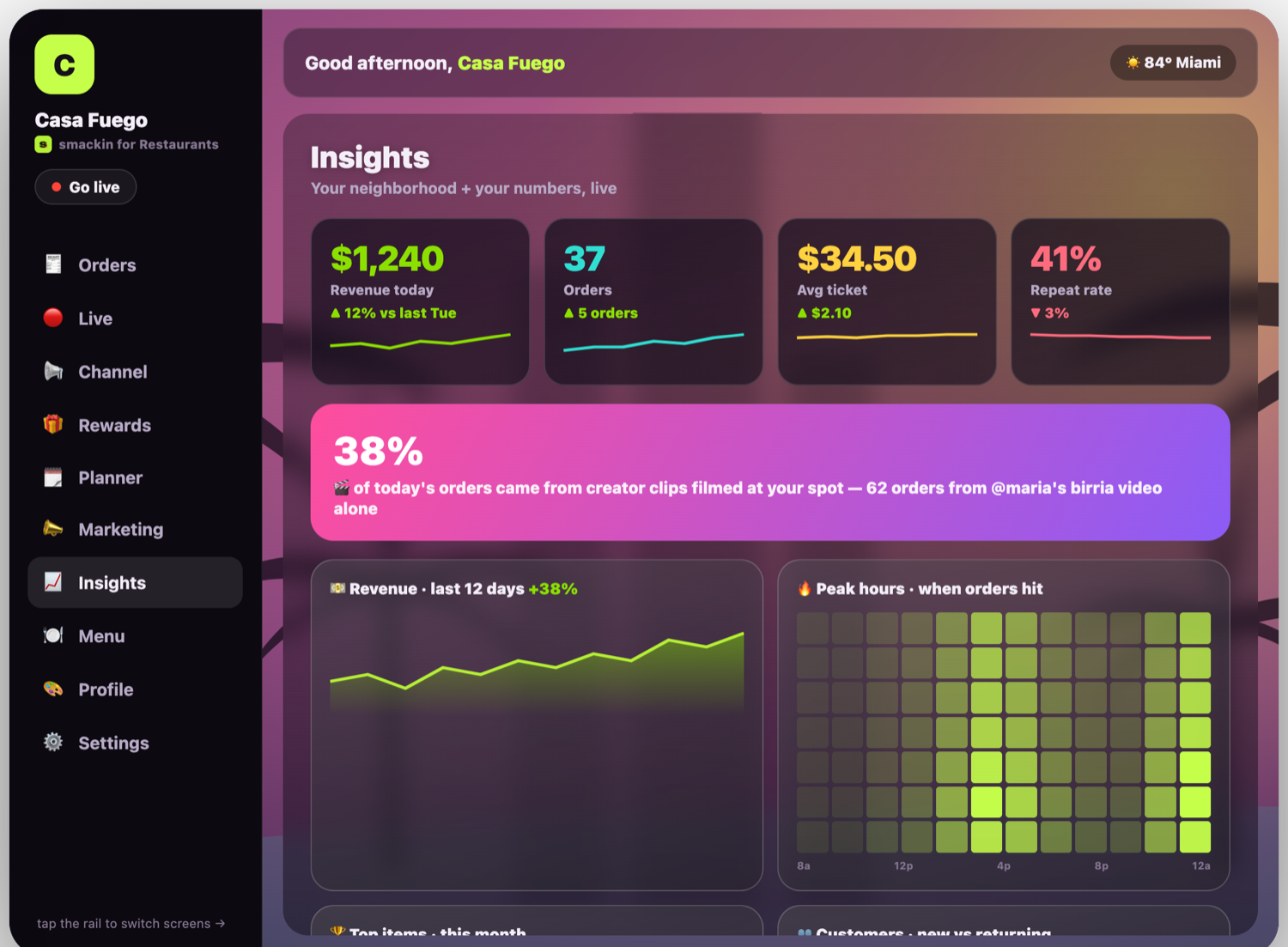Click the Settings gear icon
Image resolution: width=1288 pixels, height=947 pixels.
(53, 742)
